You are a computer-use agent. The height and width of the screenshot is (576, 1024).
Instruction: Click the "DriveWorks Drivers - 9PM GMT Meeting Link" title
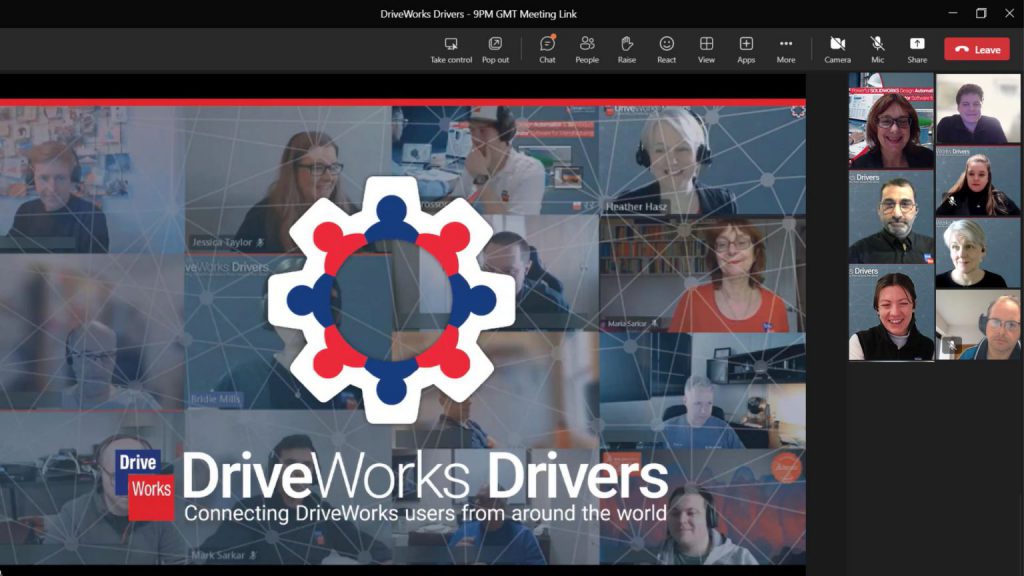pyautogui.click(x=478, y=14)
